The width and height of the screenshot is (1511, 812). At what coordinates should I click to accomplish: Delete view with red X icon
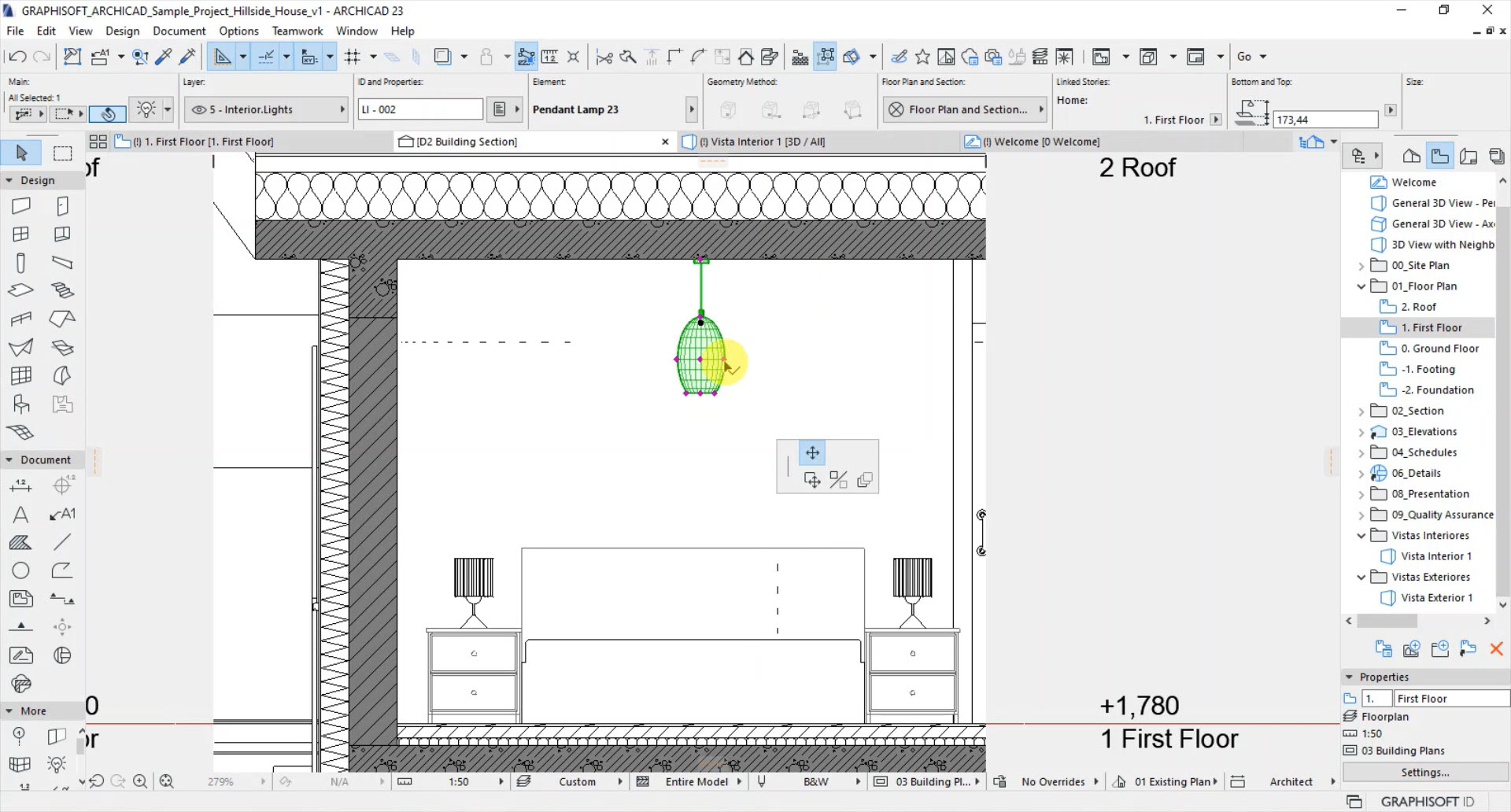coord(1496,648)
